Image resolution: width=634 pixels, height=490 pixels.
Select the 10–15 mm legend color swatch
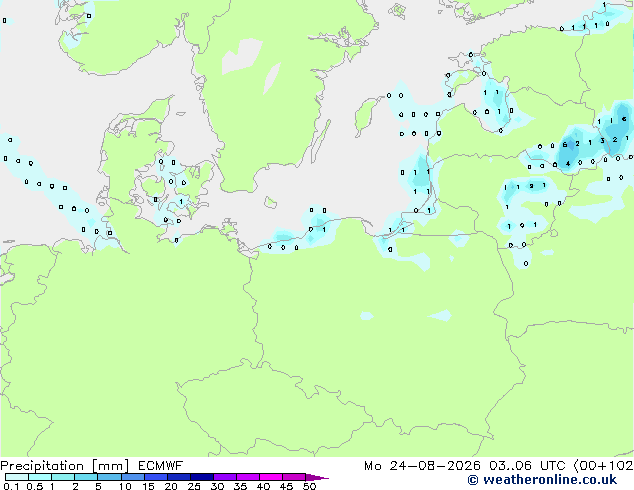pyautogui.click(x=132, y=477)
